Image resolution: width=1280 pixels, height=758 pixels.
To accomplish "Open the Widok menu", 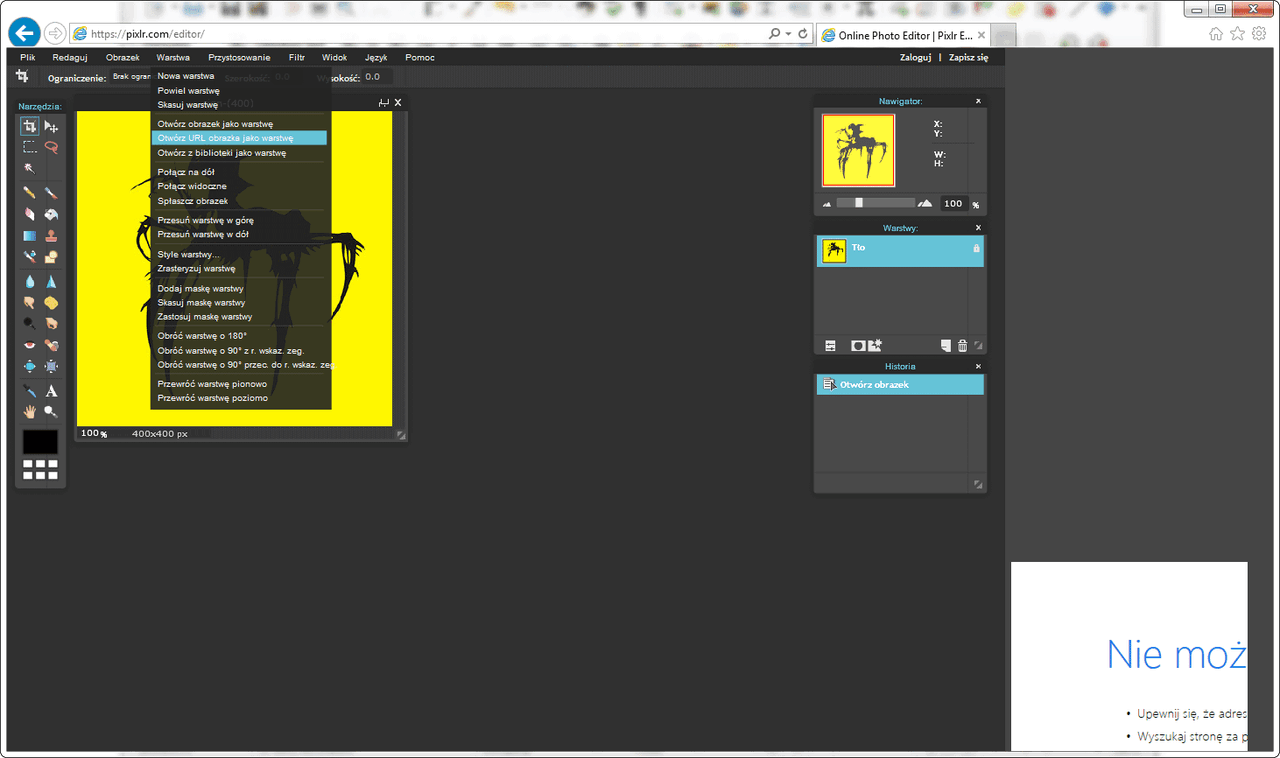I will [335, 57].
